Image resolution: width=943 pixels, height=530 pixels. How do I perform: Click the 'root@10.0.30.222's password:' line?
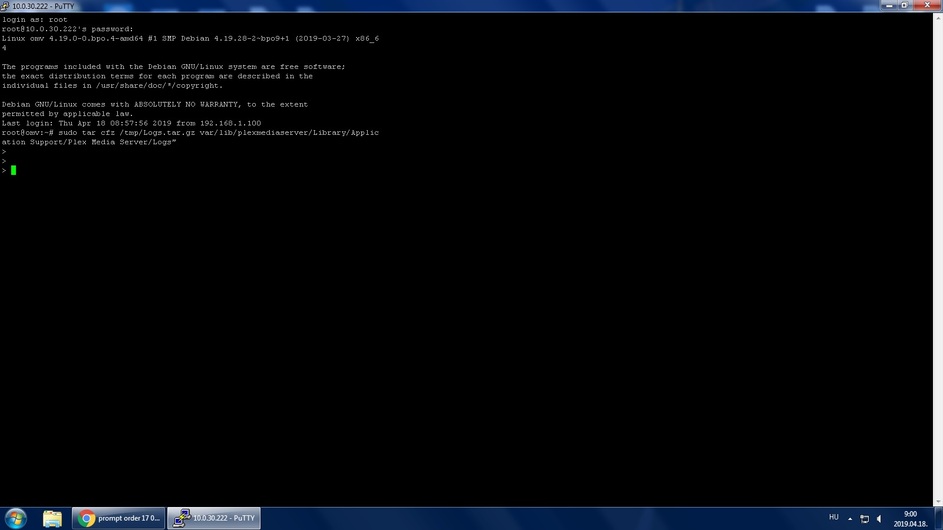click(67, 29)
